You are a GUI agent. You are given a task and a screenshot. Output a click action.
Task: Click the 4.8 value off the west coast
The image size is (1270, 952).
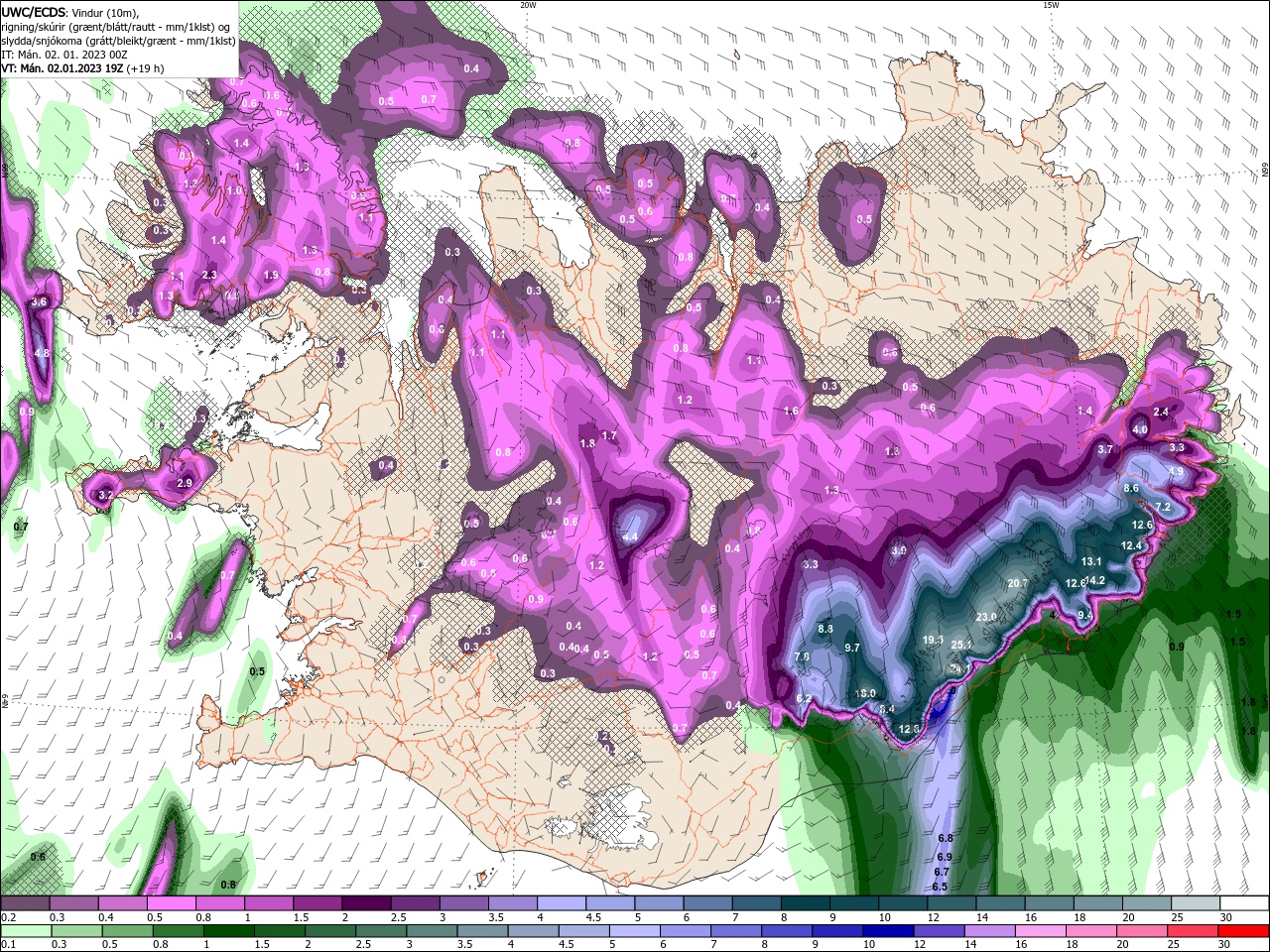[x=42, y=353]
